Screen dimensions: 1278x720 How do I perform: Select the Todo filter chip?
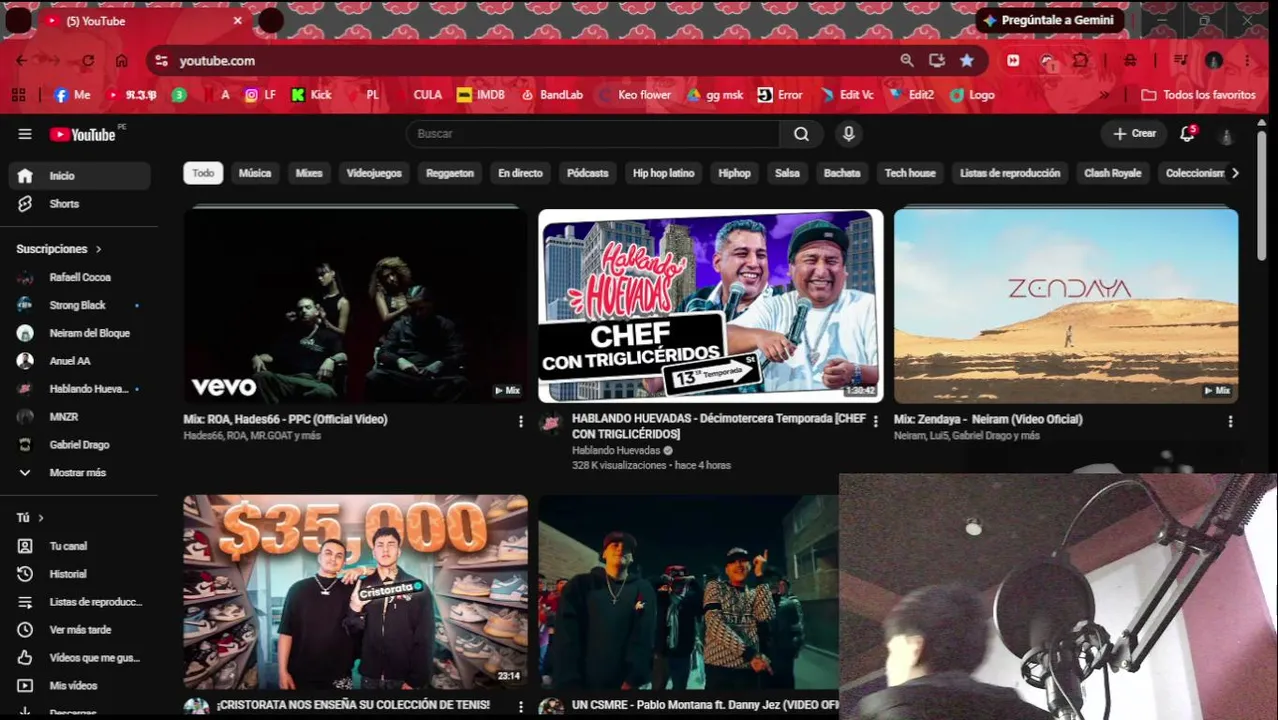coord(203,173)
